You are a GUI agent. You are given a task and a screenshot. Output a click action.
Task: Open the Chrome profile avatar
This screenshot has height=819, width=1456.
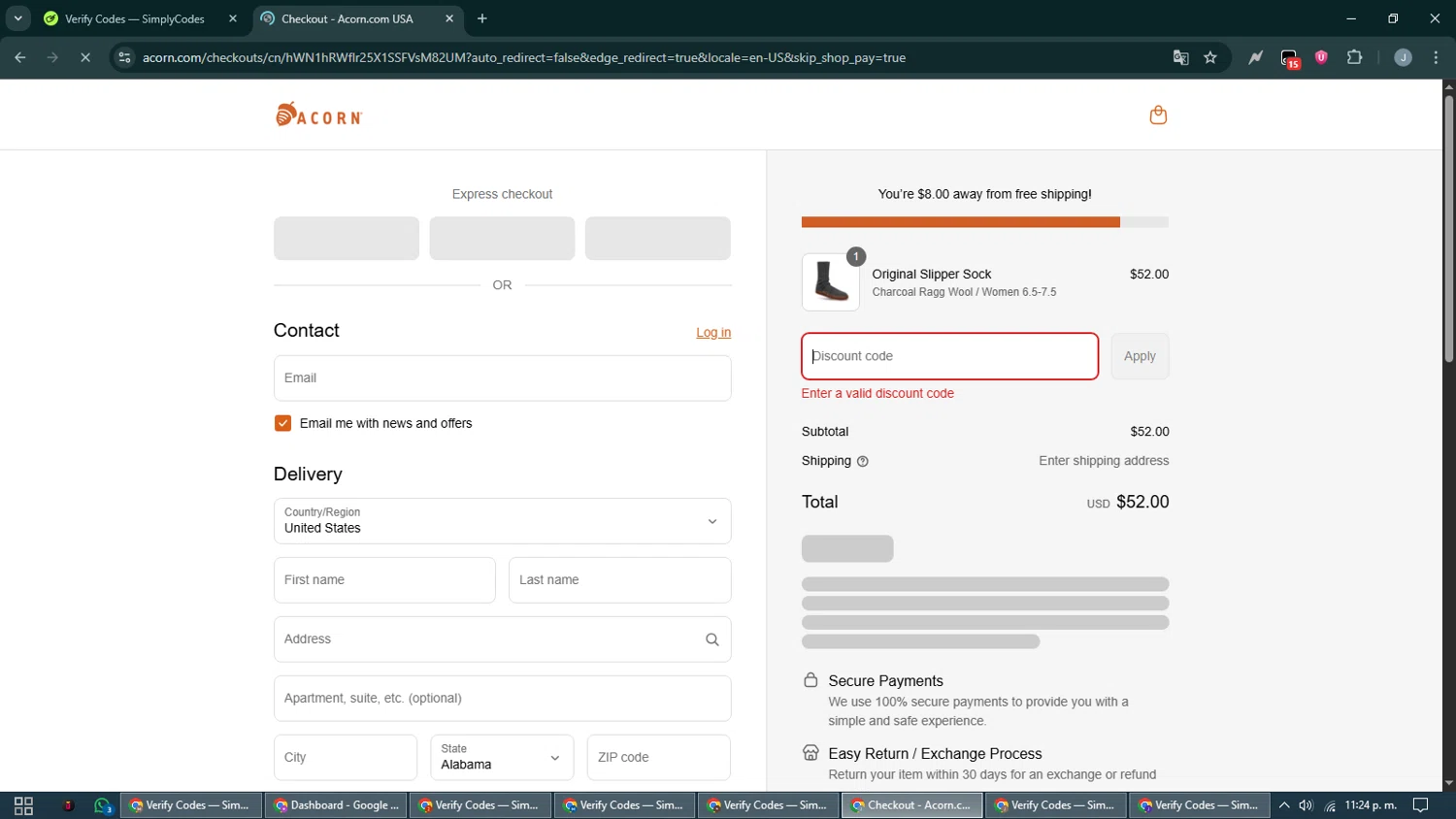(x=1403, y=58)
